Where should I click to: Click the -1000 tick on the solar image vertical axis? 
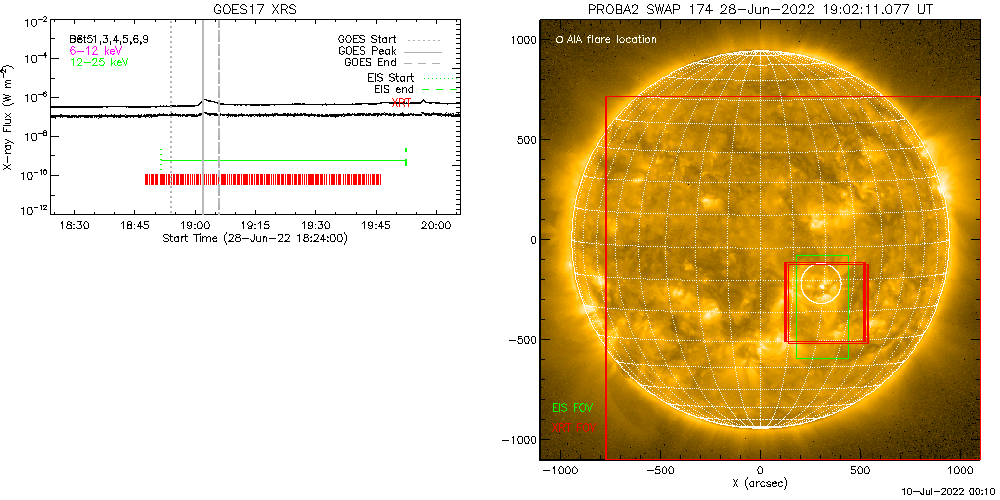tap(519, 440)
